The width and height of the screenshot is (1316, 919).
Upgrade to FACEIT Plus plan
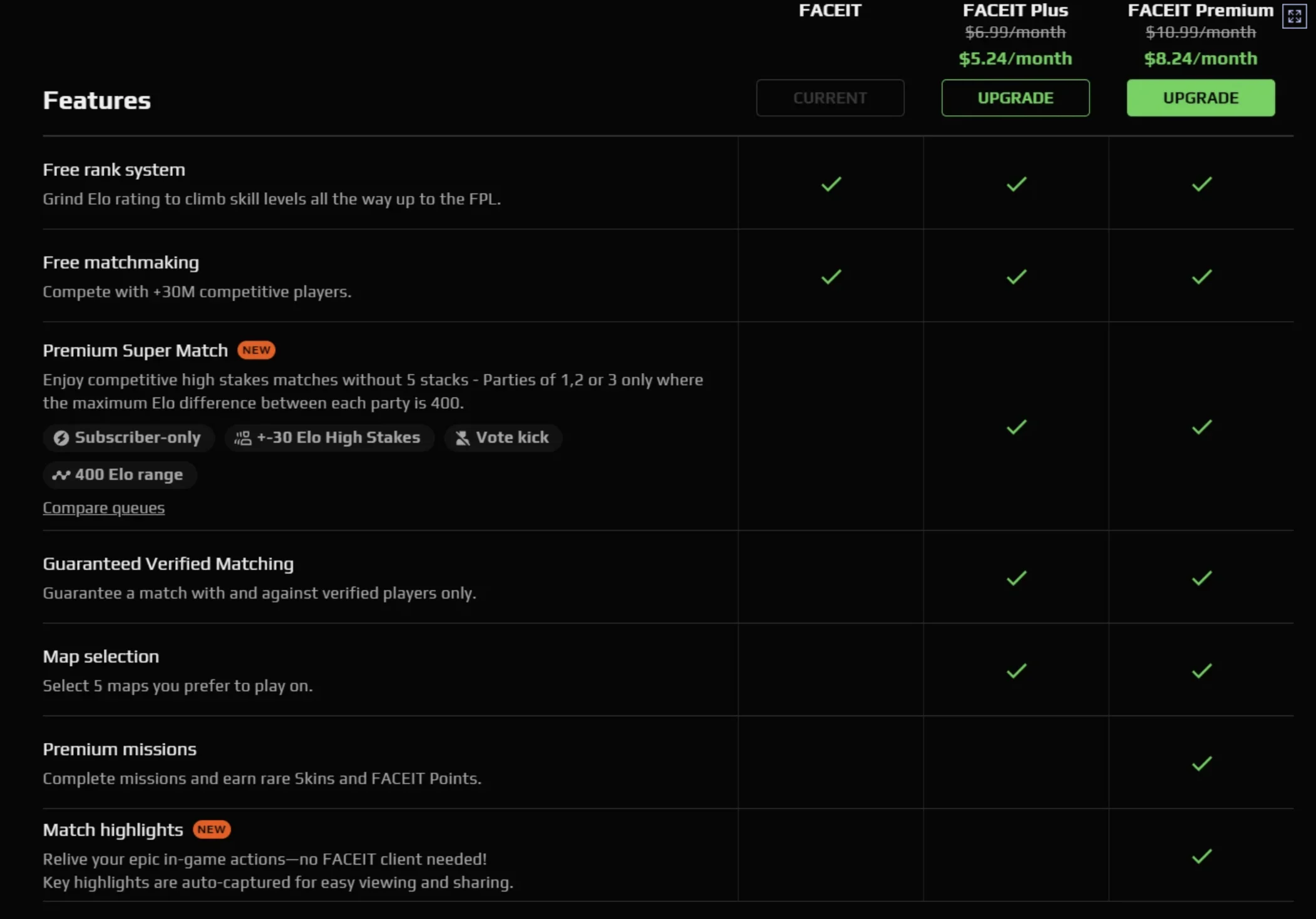pyautogui.click(x=1015, y=98)
